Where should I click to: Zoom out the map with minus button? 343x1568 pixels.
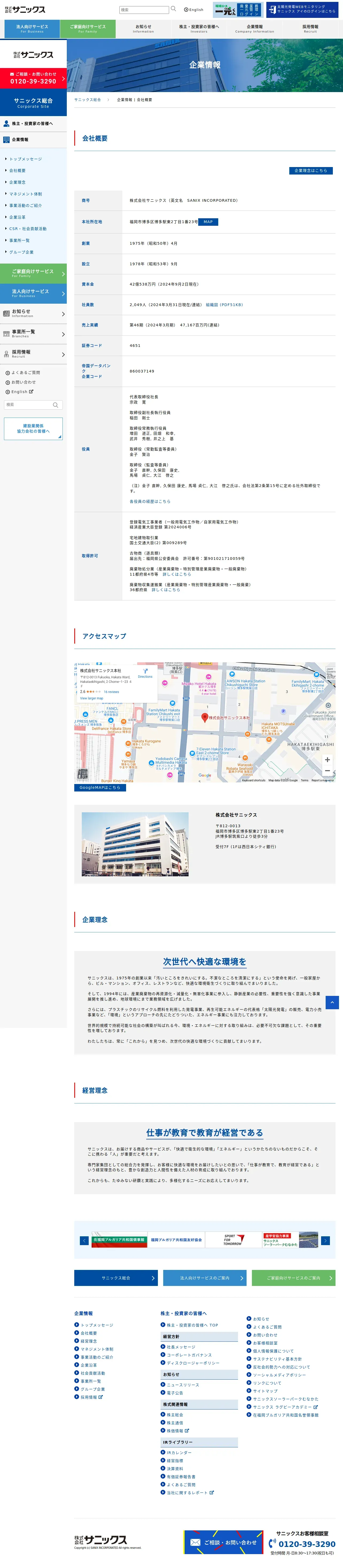(327, 771)
